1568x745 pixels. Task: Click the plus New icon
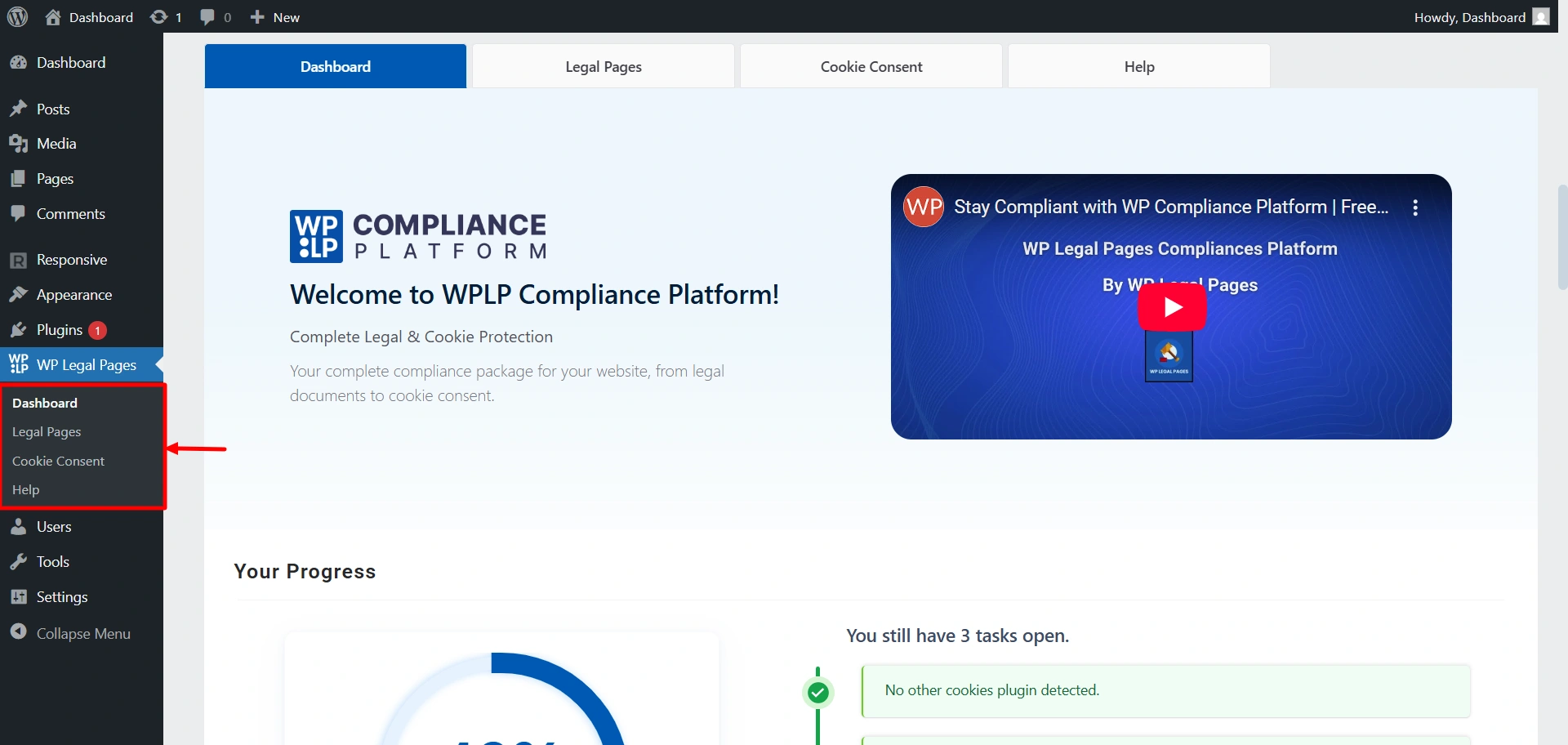(x=256, y=17)
